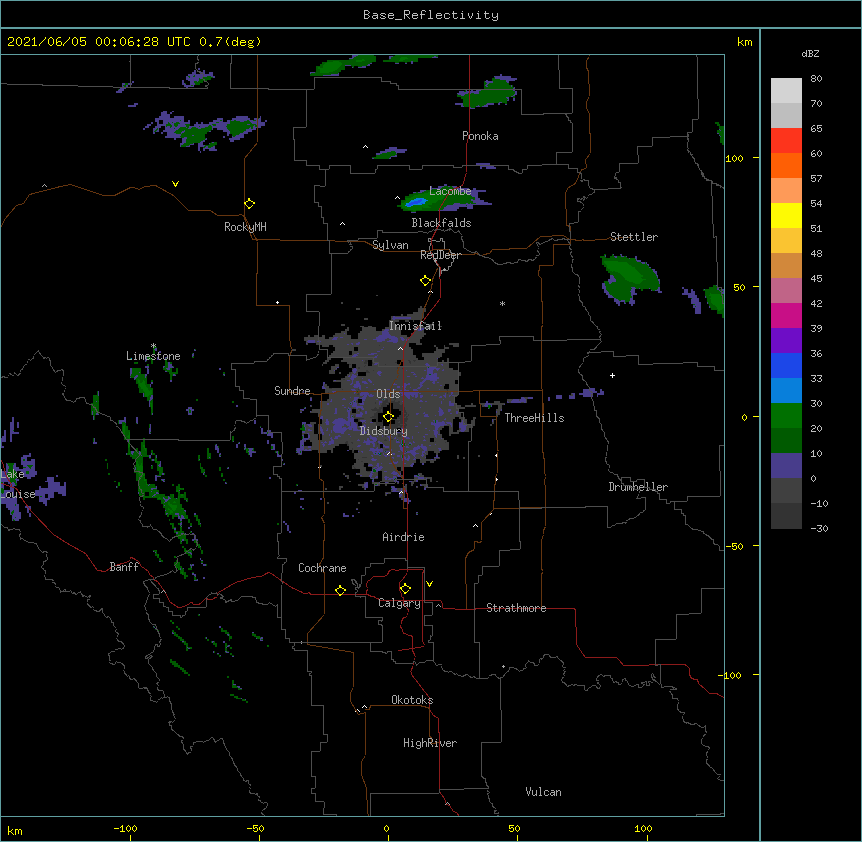Click the Blackfalds city label
The height and width of the screenshot is (842, 862).
click(x=441, y=223)
